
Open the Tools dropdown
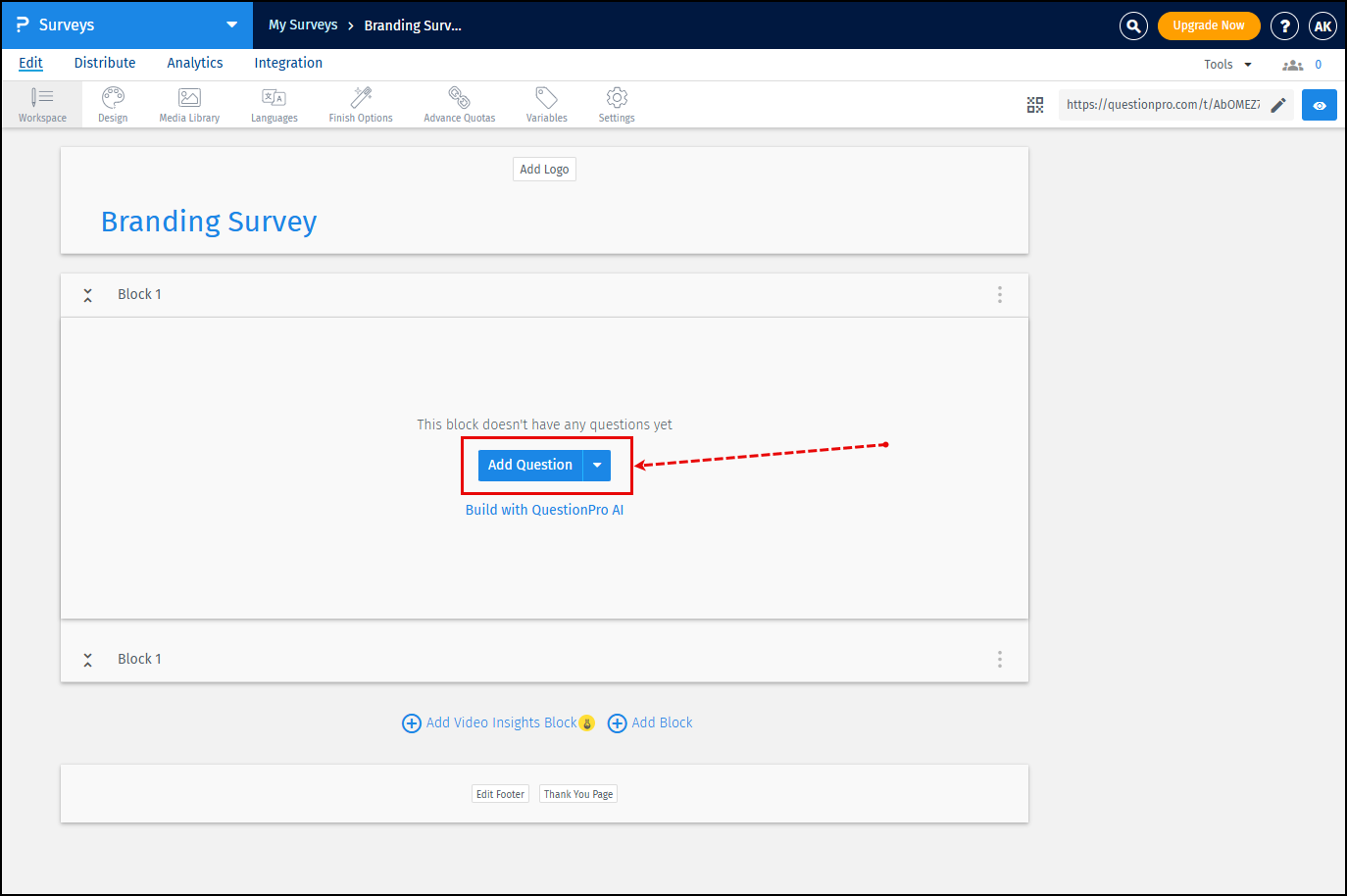point(1224,63)
